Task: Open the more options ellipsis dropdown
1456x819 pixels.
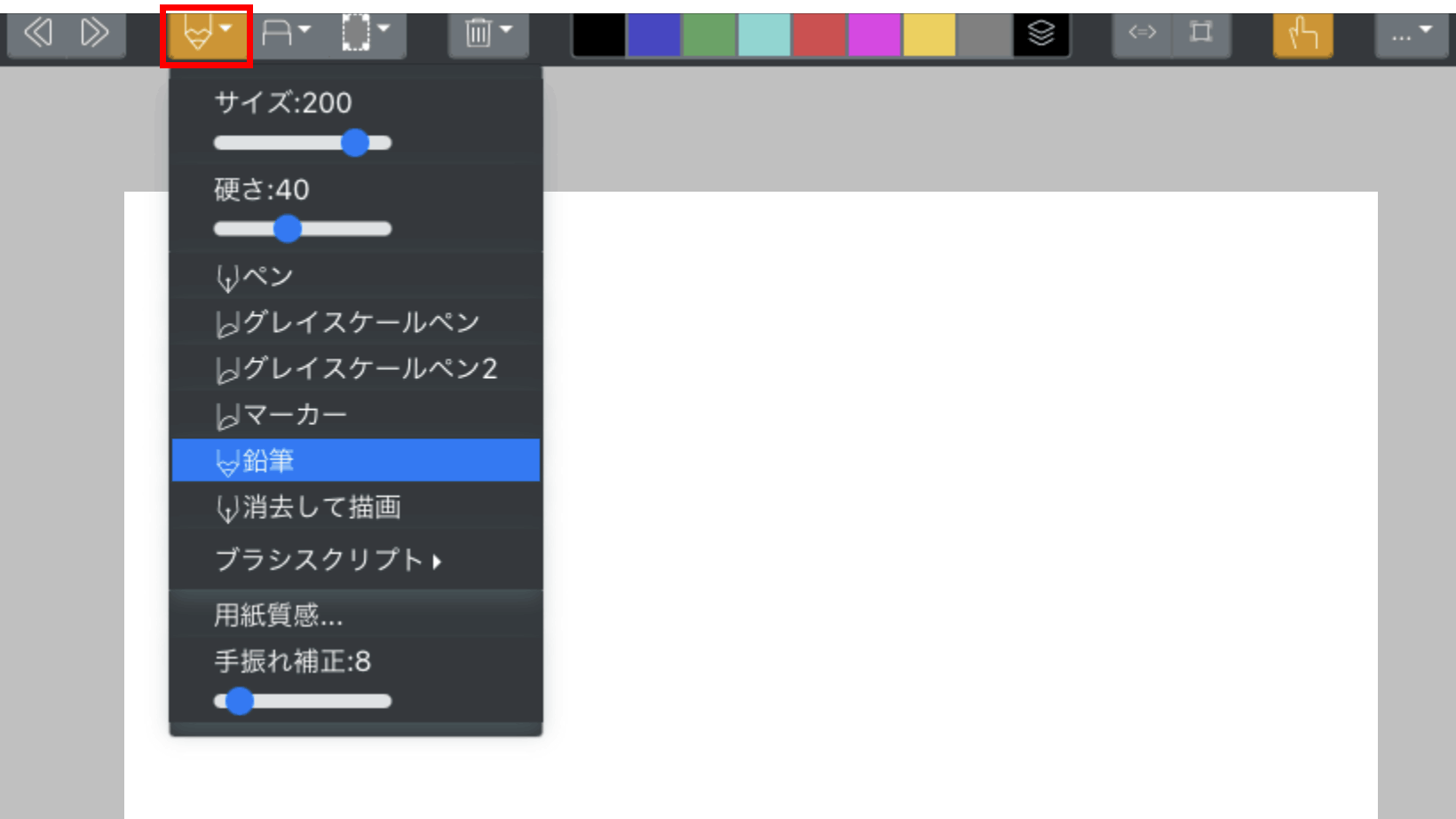Action: click(x=1412, y=34)
